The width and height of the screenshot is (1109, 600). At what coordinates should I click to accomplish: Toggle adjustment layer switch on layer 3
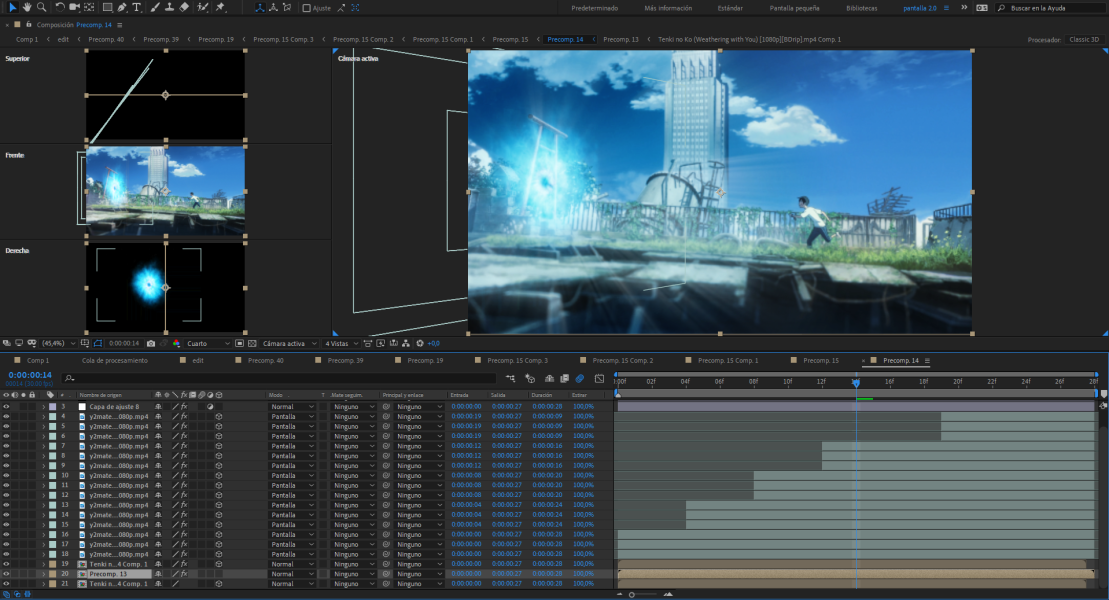pyautogui.click(x=210, y=407)
